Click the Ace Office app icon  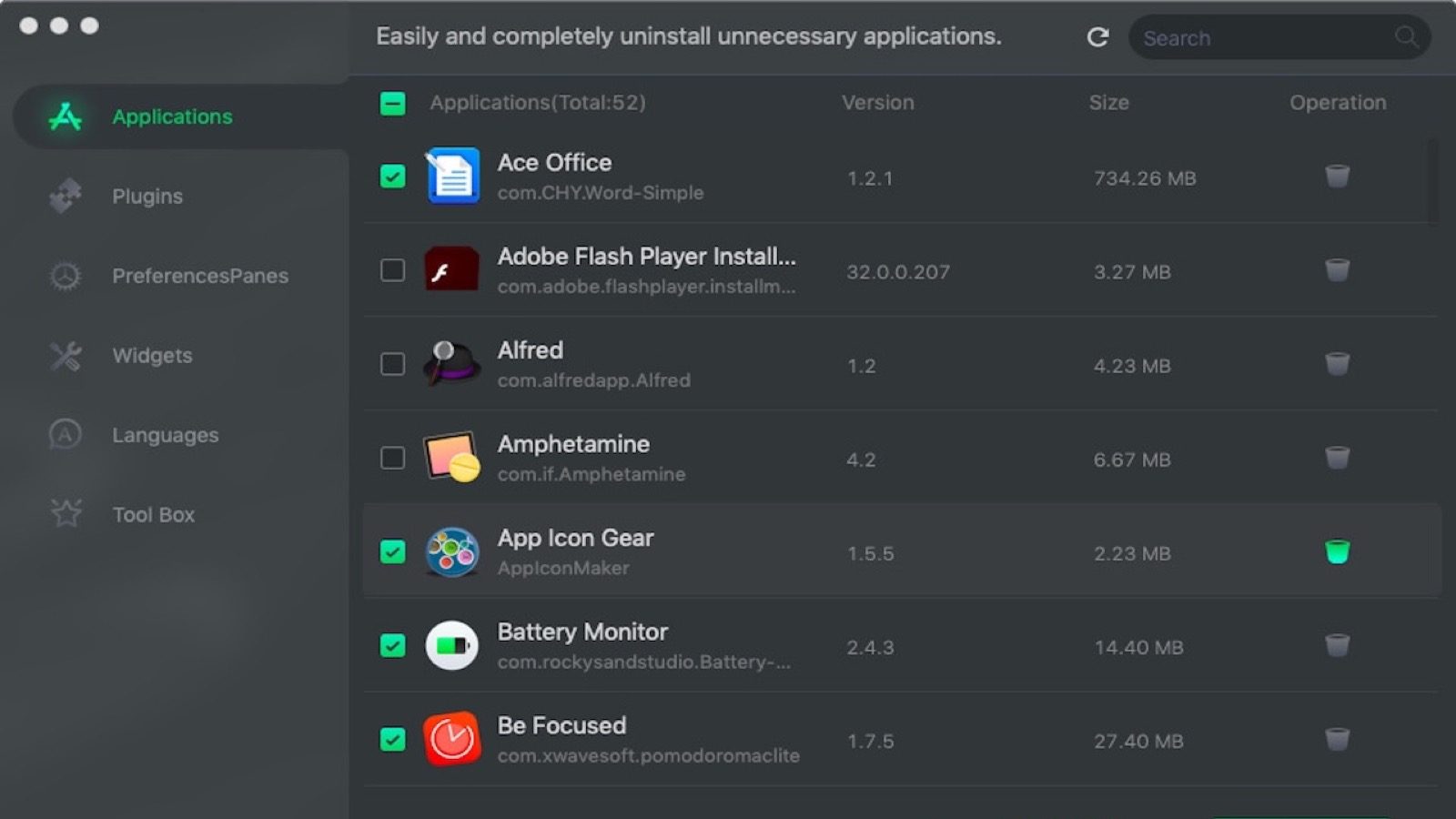(452, 176)
